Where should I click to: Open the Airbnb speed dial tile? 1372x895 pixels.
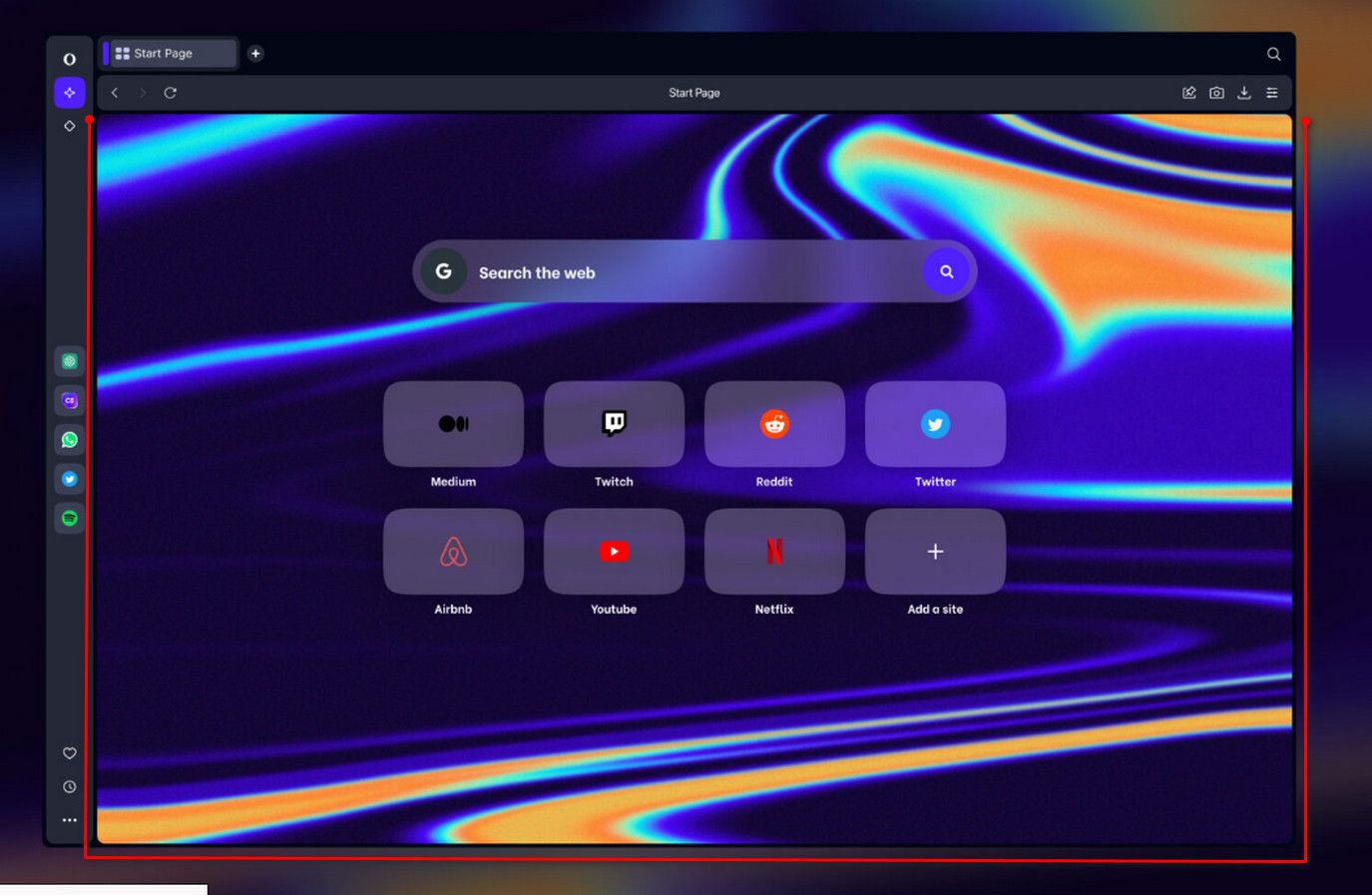[x=453, y=552]
